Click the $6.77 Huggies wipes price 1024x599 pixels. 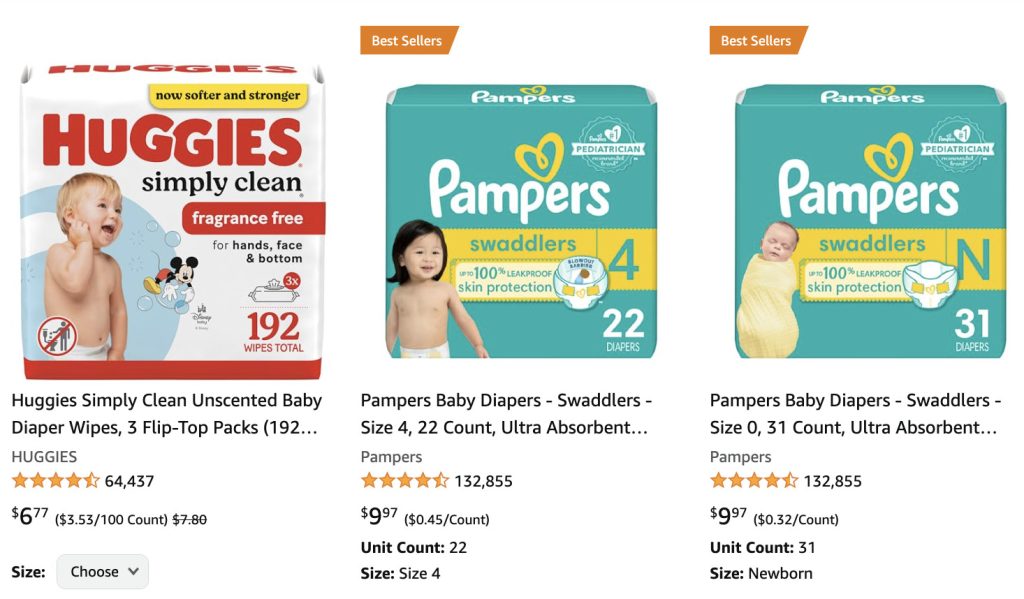[30, 517]
